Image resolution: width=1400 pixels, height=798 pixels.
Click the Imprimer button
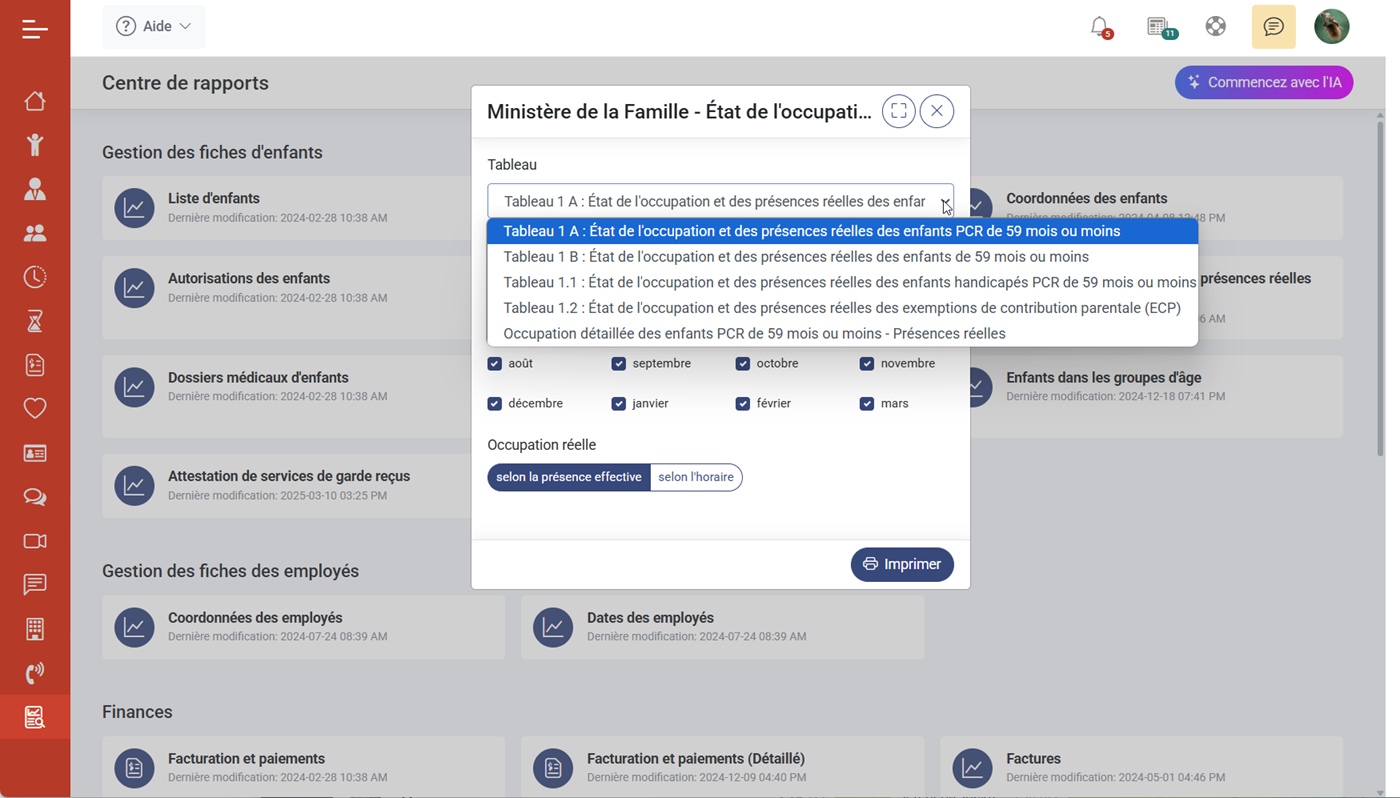coord(901,564)
